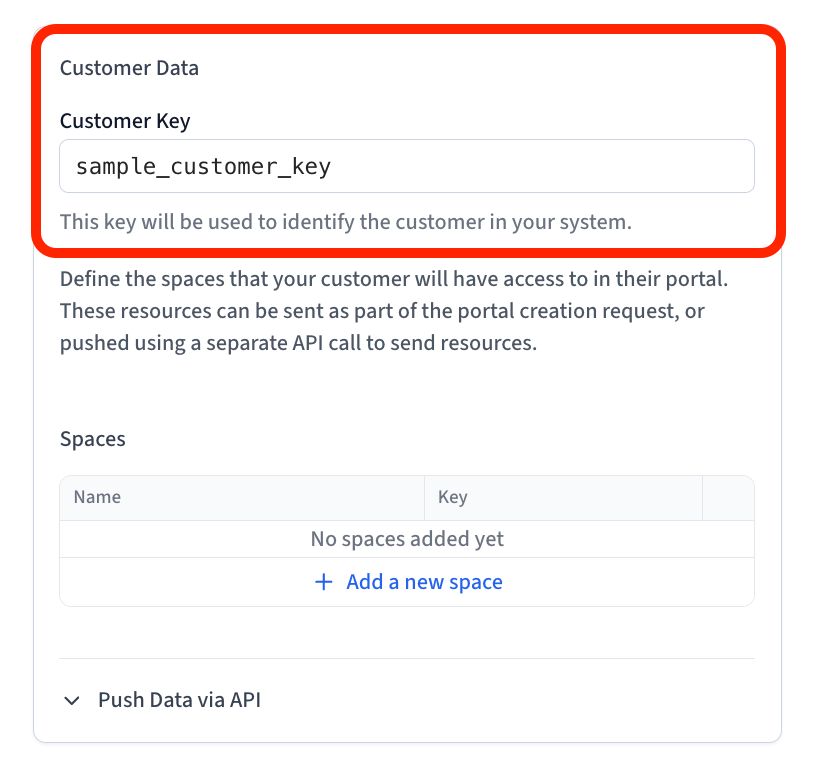
Task: Click the sample_customer_key text value
Action: point(203,166)
